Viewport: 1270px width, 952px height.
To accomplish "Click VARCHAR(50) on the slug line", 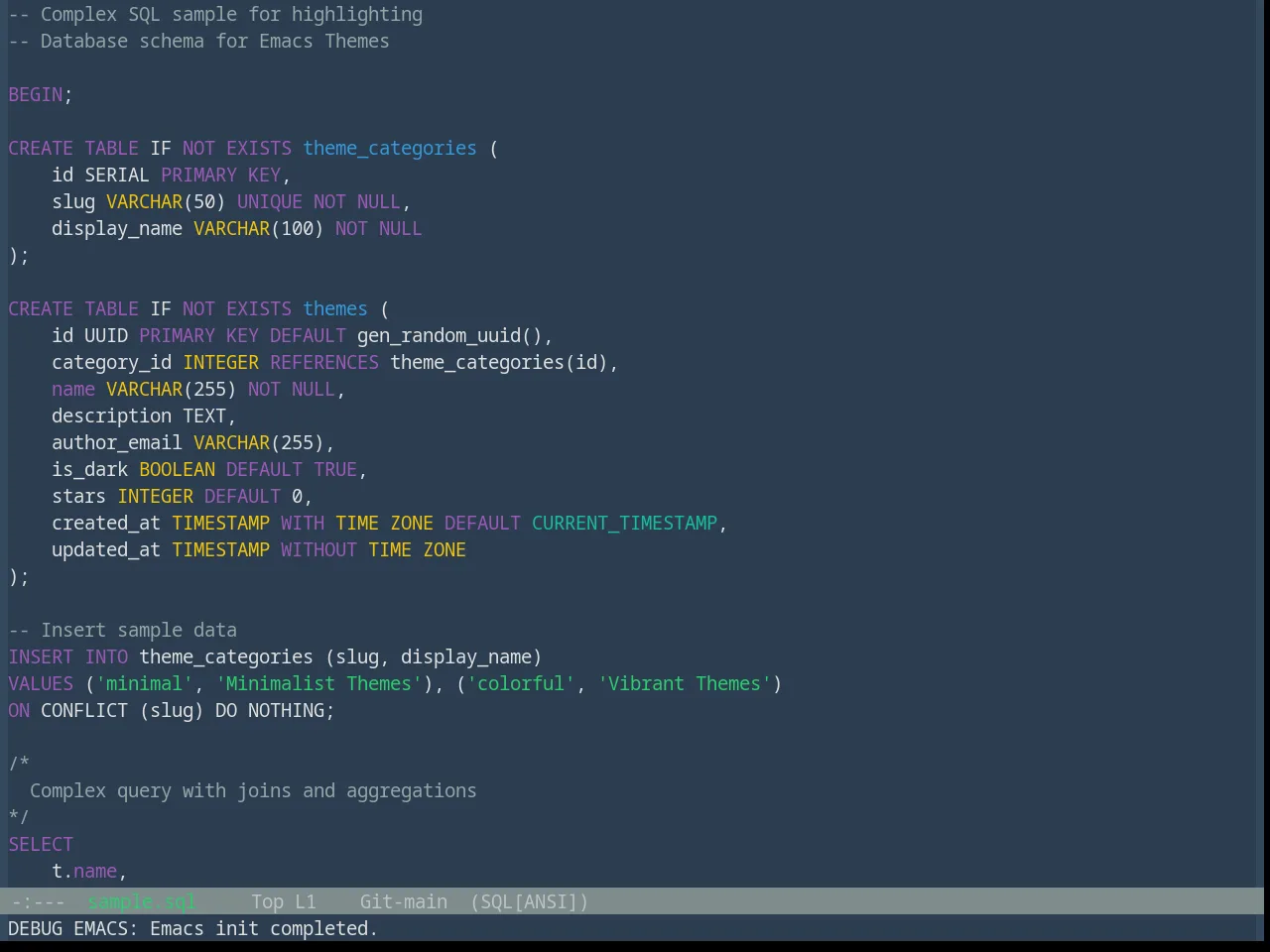I will coord(166,201).
